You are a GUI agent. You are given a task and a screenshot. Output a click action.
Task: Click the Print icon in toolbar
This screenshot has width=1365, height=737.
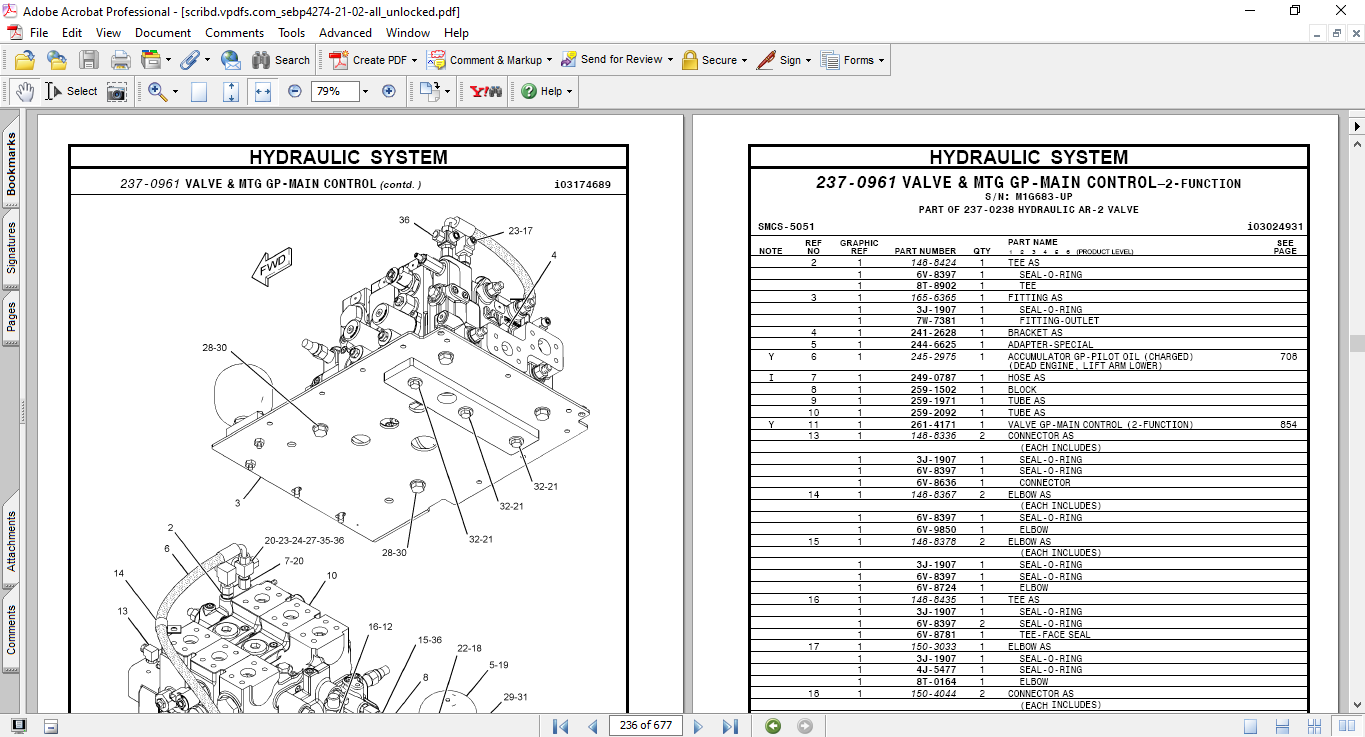121,60
